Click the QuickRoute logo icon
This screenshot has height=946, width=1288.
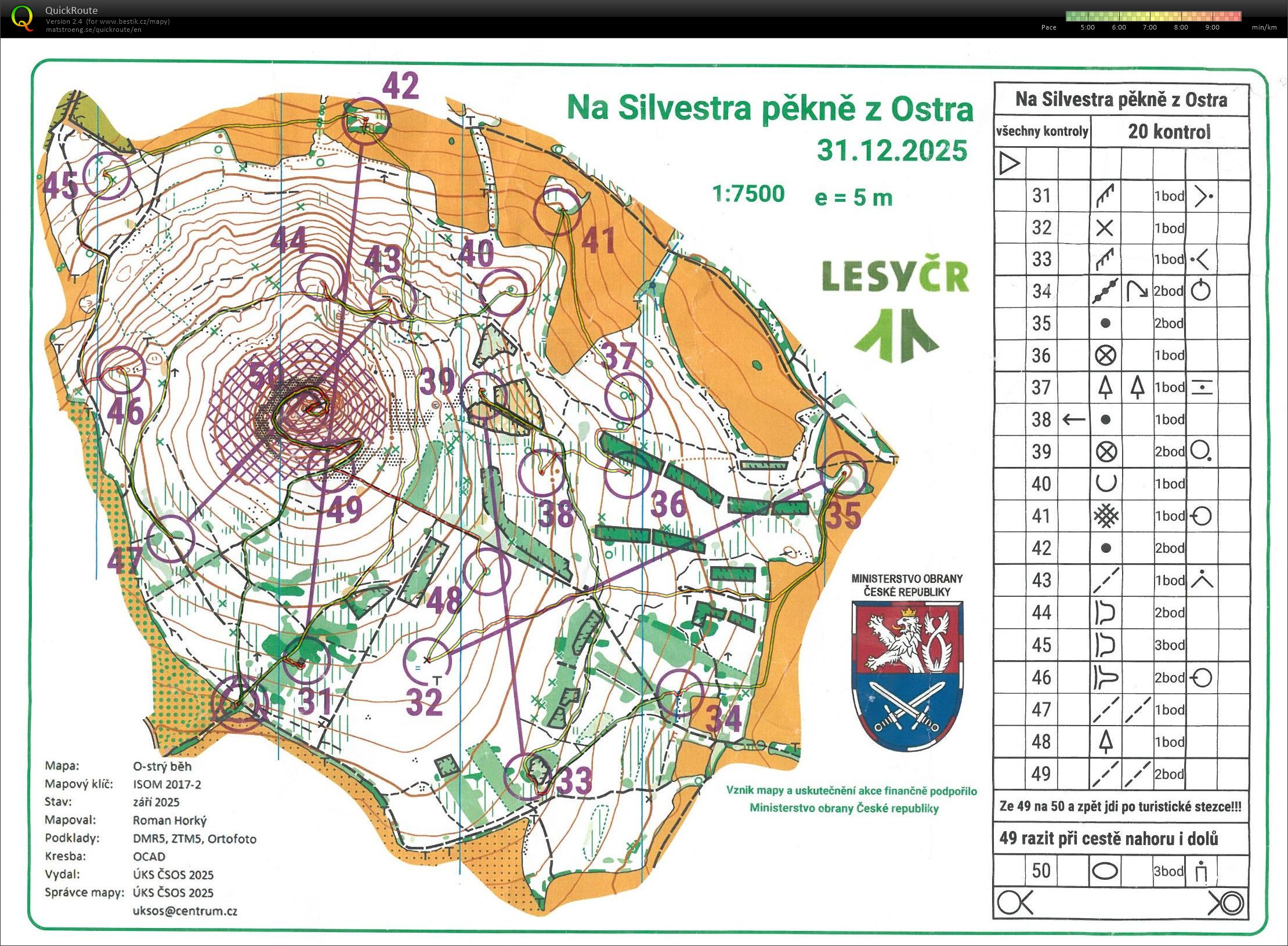pos(23,18)
